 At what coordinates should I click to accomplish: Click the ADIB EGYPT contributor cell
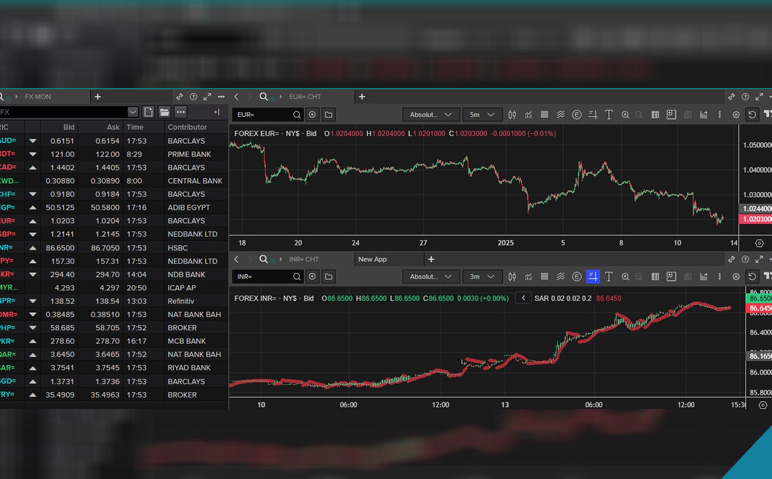[x=189, y=207]
